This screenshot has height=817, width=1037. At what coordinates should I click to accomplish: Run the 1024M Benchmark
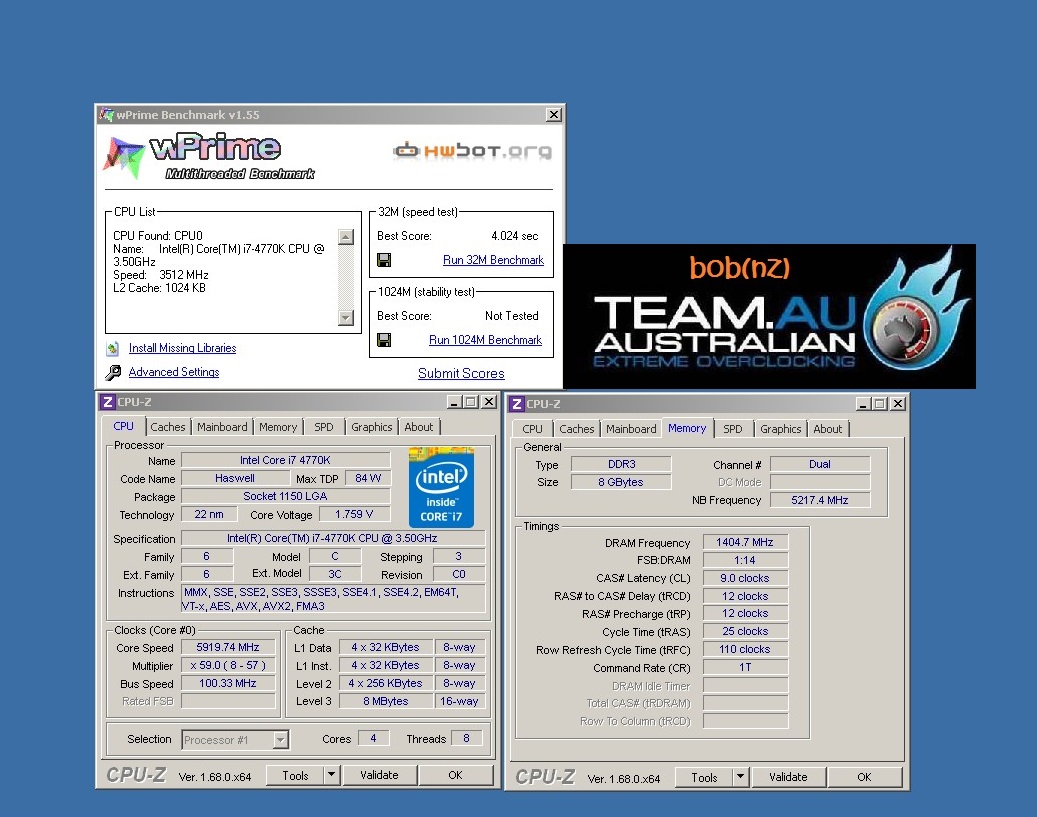click(x=485, y=340)
